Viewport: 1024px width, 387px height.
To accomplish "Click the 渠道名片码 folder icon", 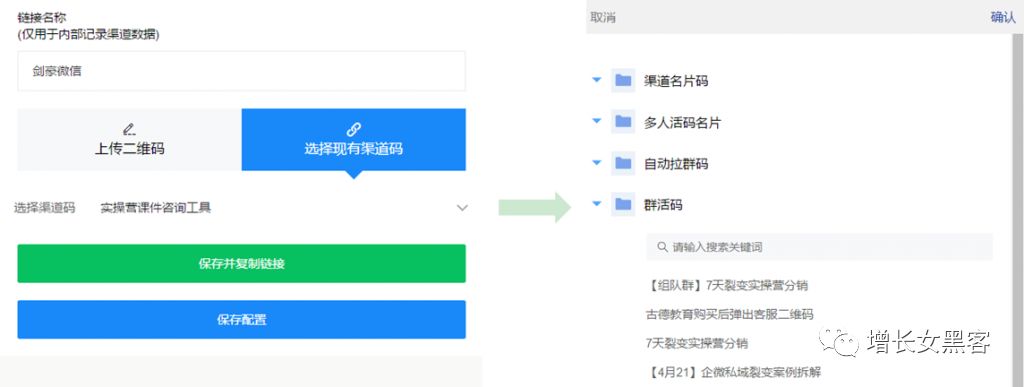I will click(623, 80).
